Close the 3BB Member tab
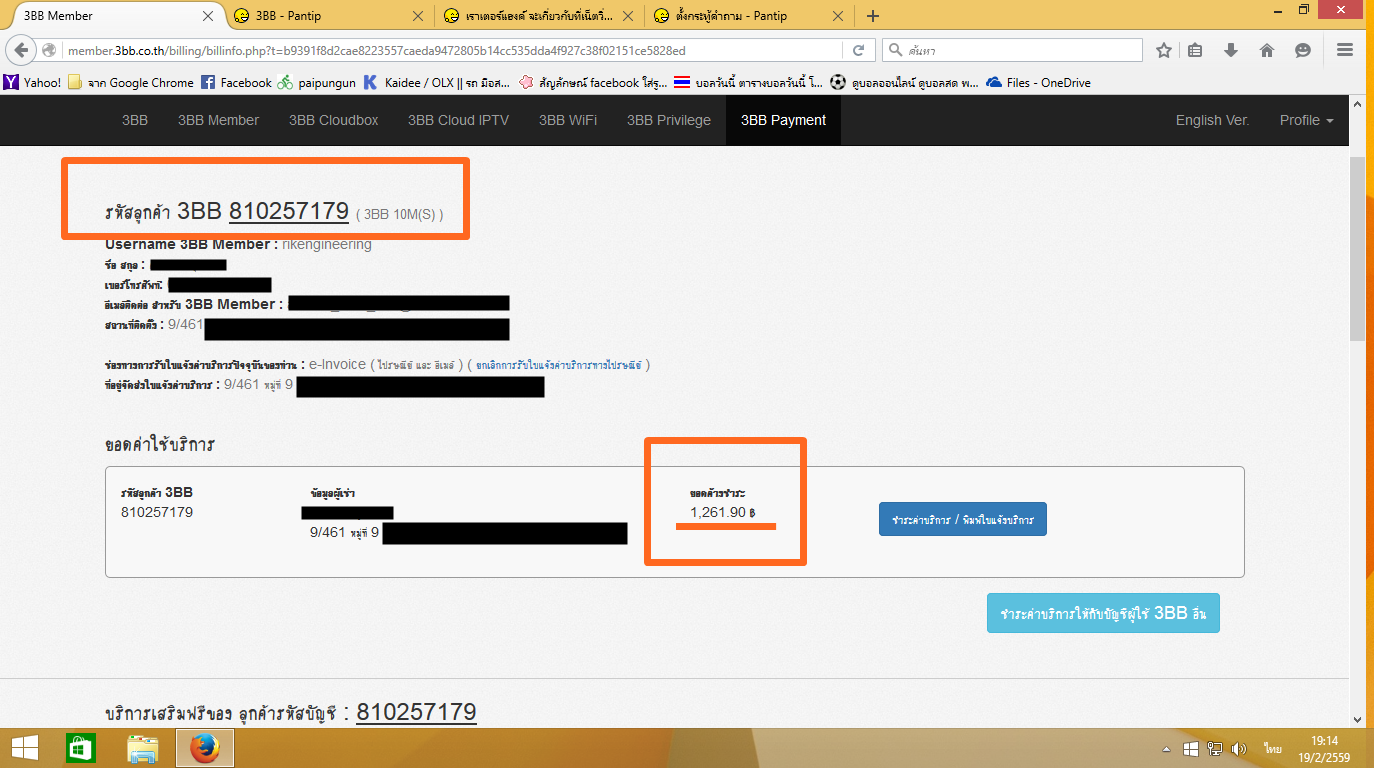The width and height of the screenshot is (1374, 768). coord(208,16)
